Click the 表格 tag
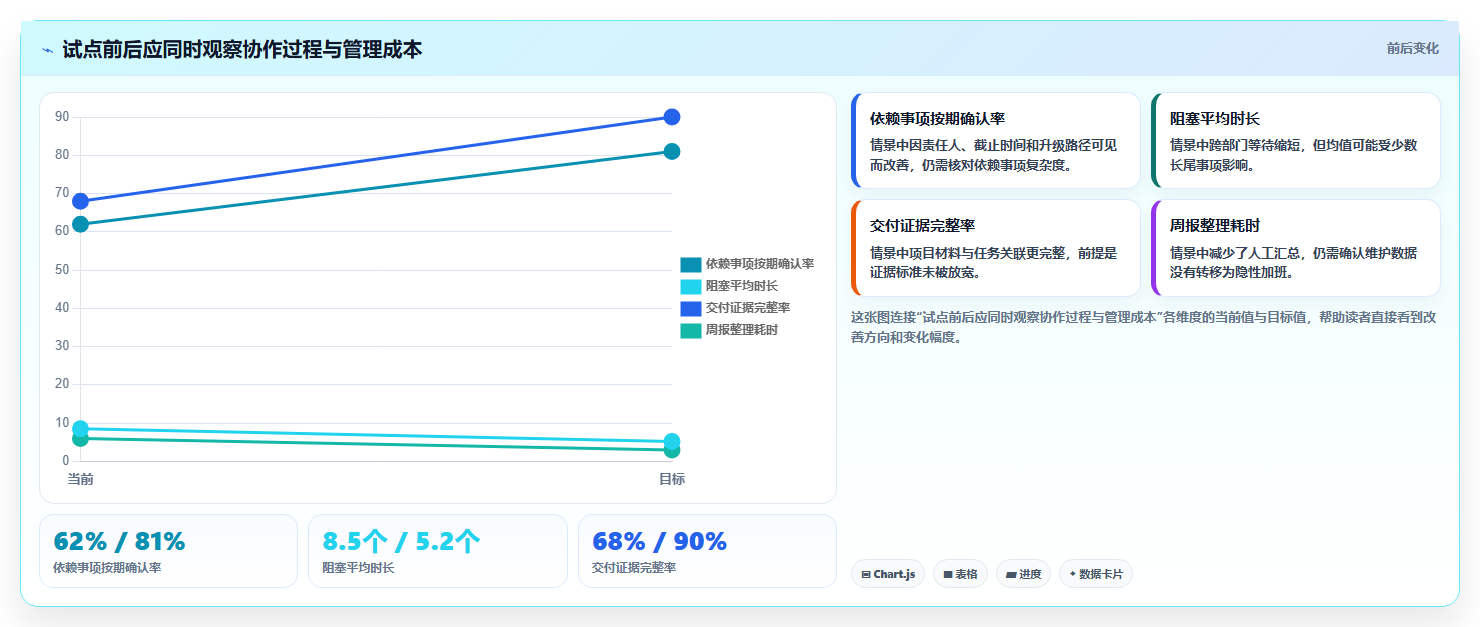Image resolution: width=1480 pixels, height=627 pixels. pyautogui.click(x=960, y=574)
